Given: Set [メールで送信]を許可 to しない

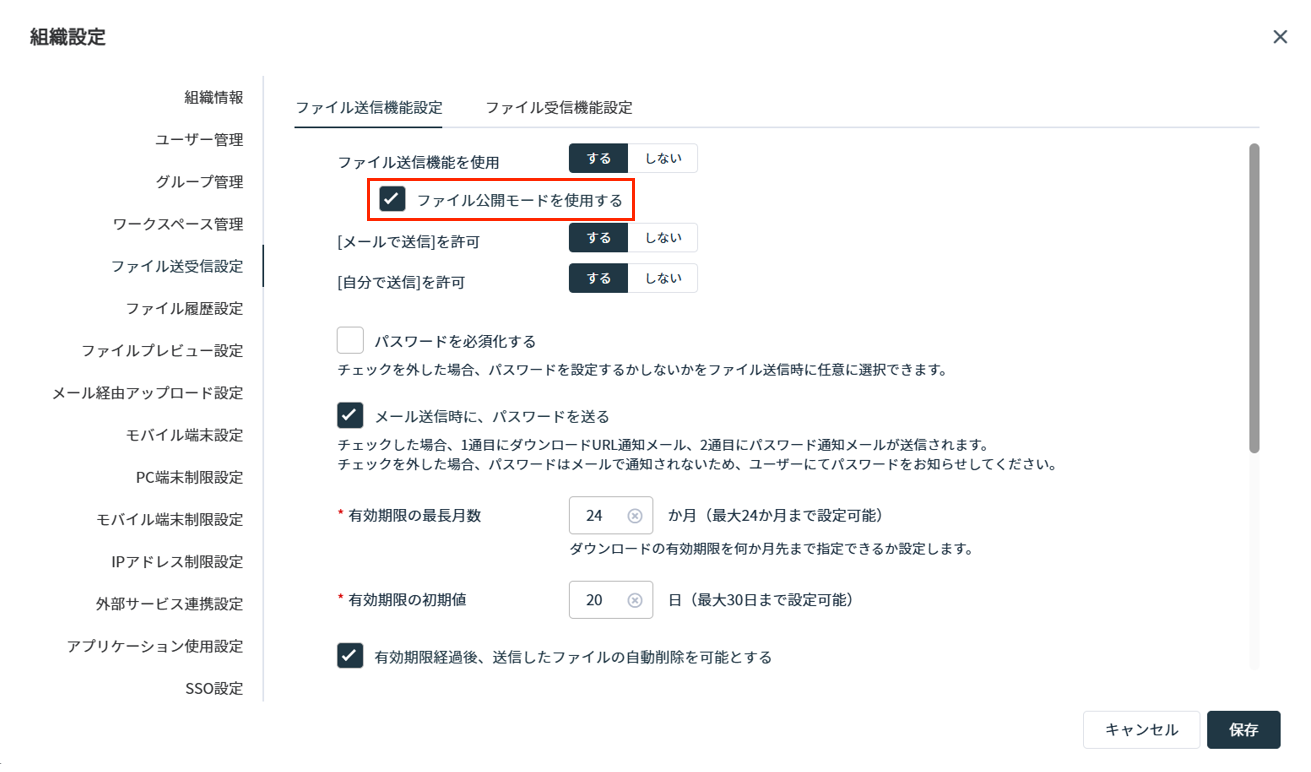Looking at the screenshot, I should [662, 238].
